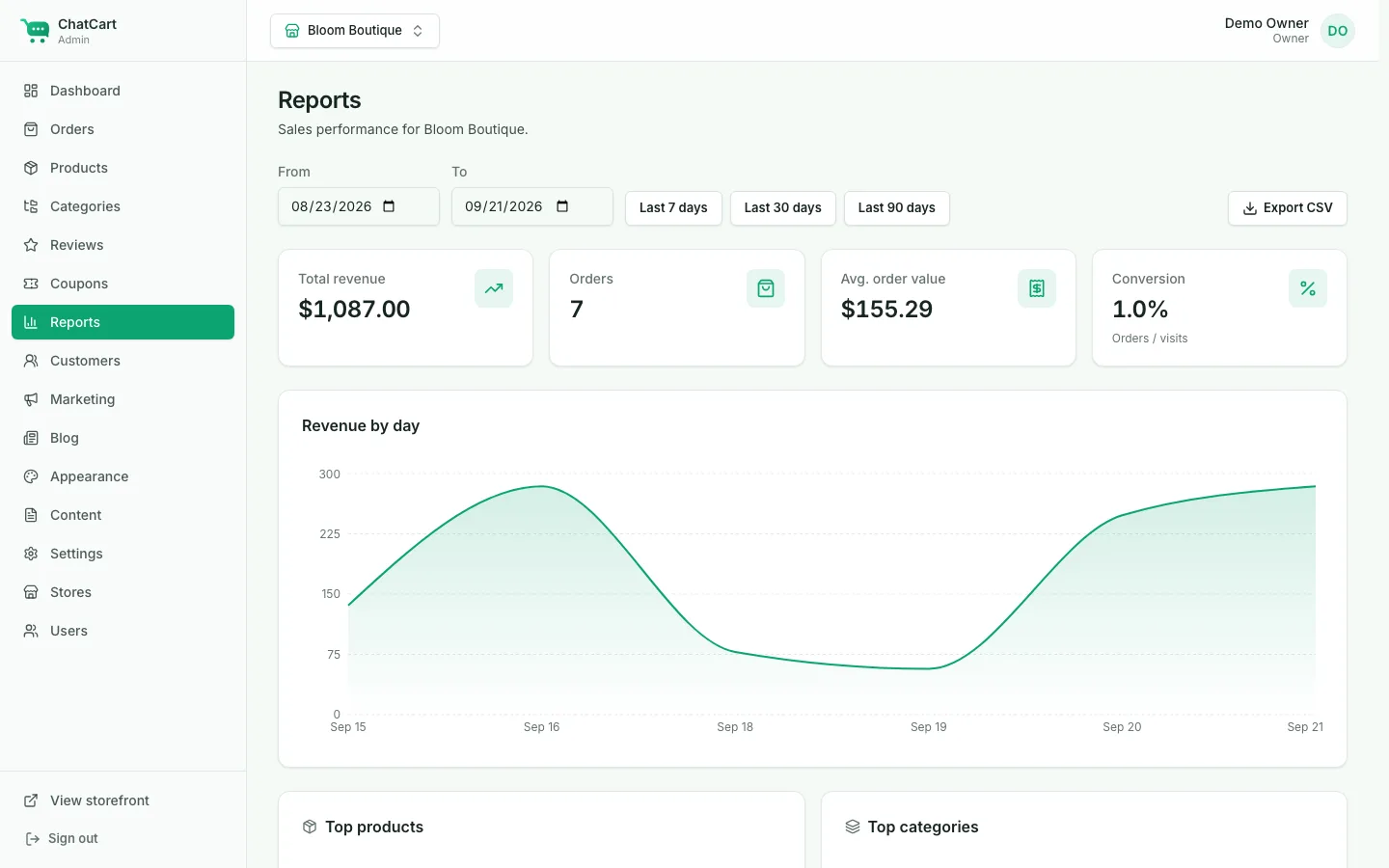Open calendar picker for From date
The width and height of the screenshot is (1389, 868).
(x=389, y=206)
